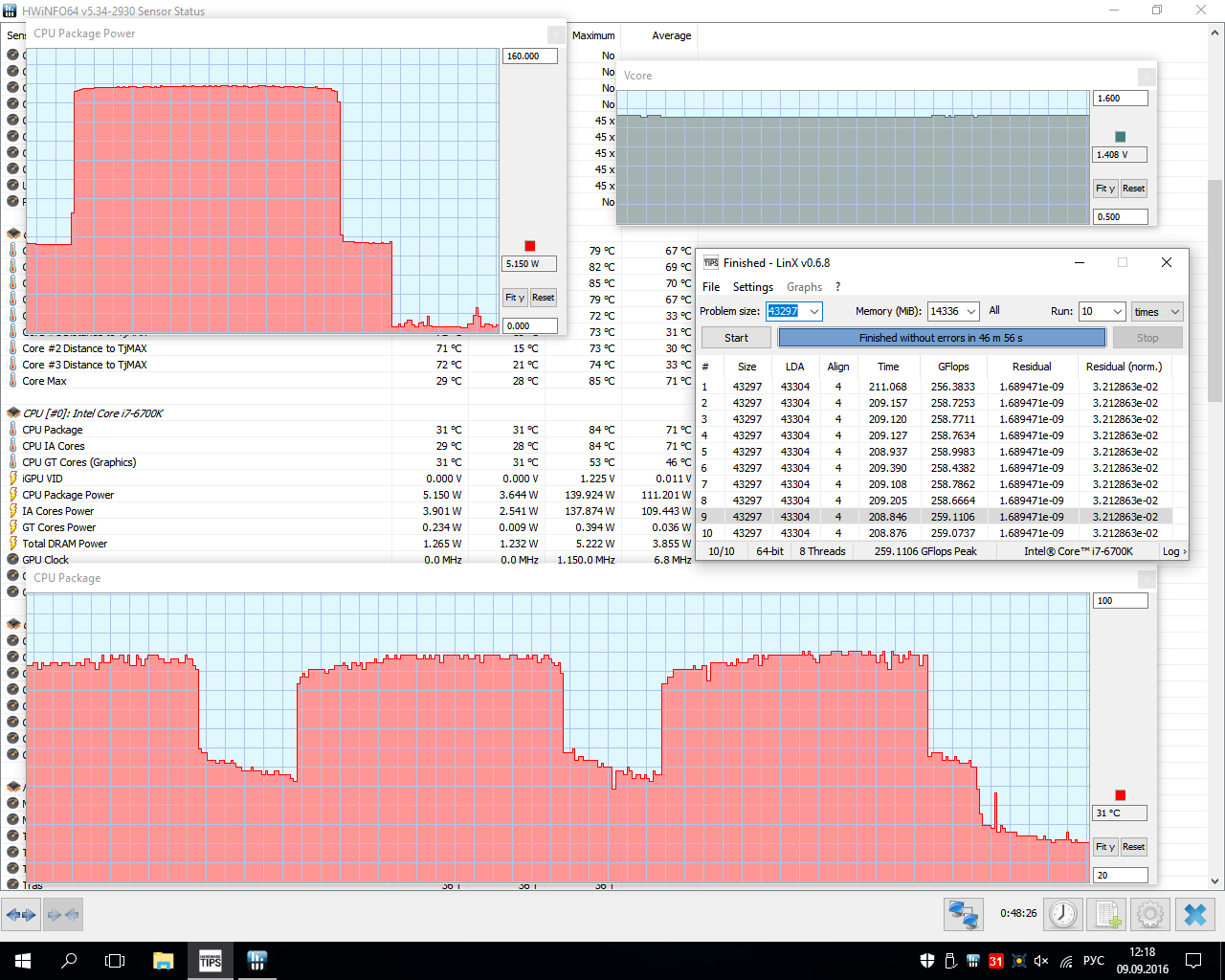Click the РУС input language indicator
Image resolution: width=1225 pixels, height=980 pixels.
1093,961
